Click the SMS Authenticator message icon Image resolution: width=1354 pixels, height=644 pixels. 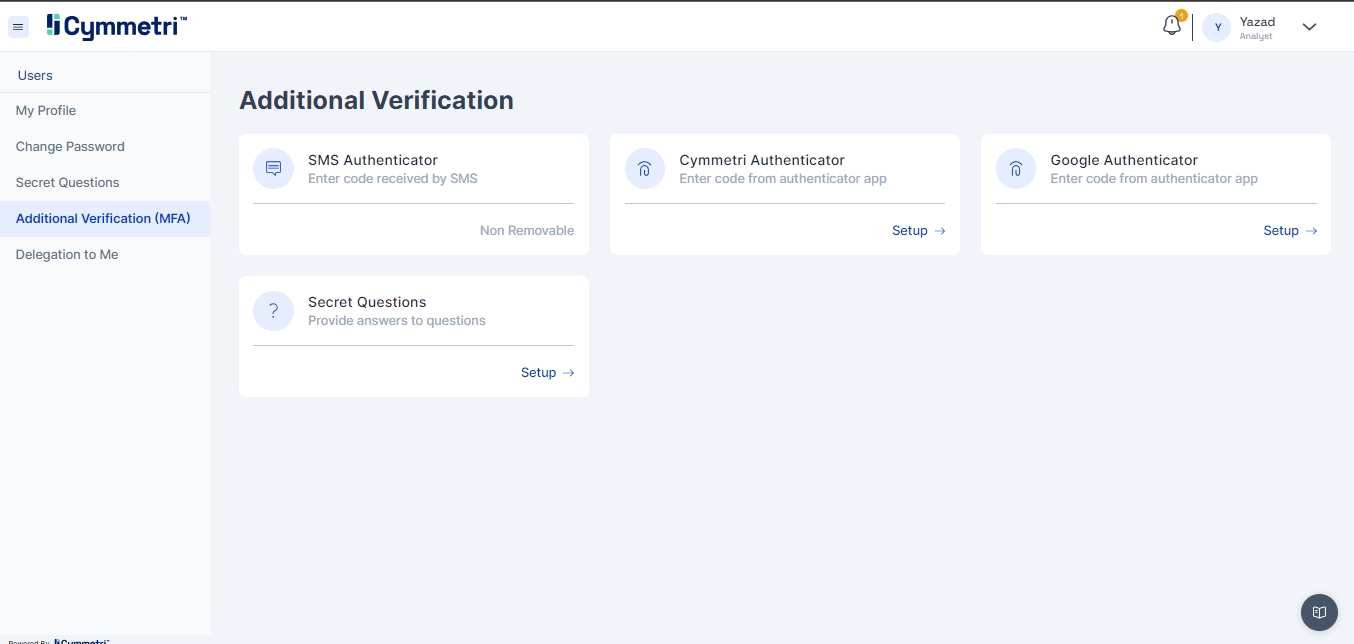click(273, 169)
